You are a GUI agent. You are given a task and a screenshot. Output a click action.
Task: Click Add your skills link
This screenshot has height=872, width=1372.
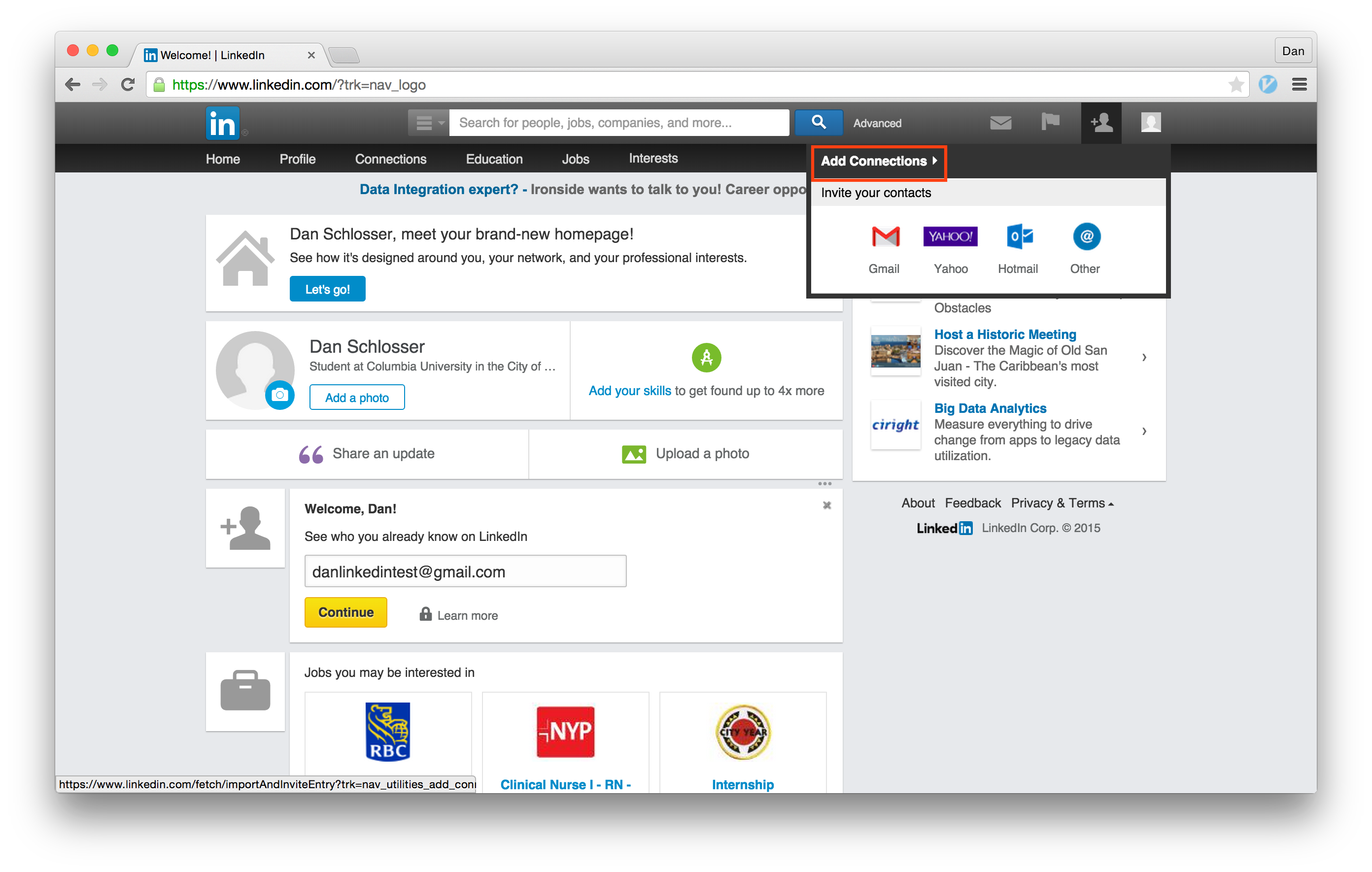(x=630, y=391)
